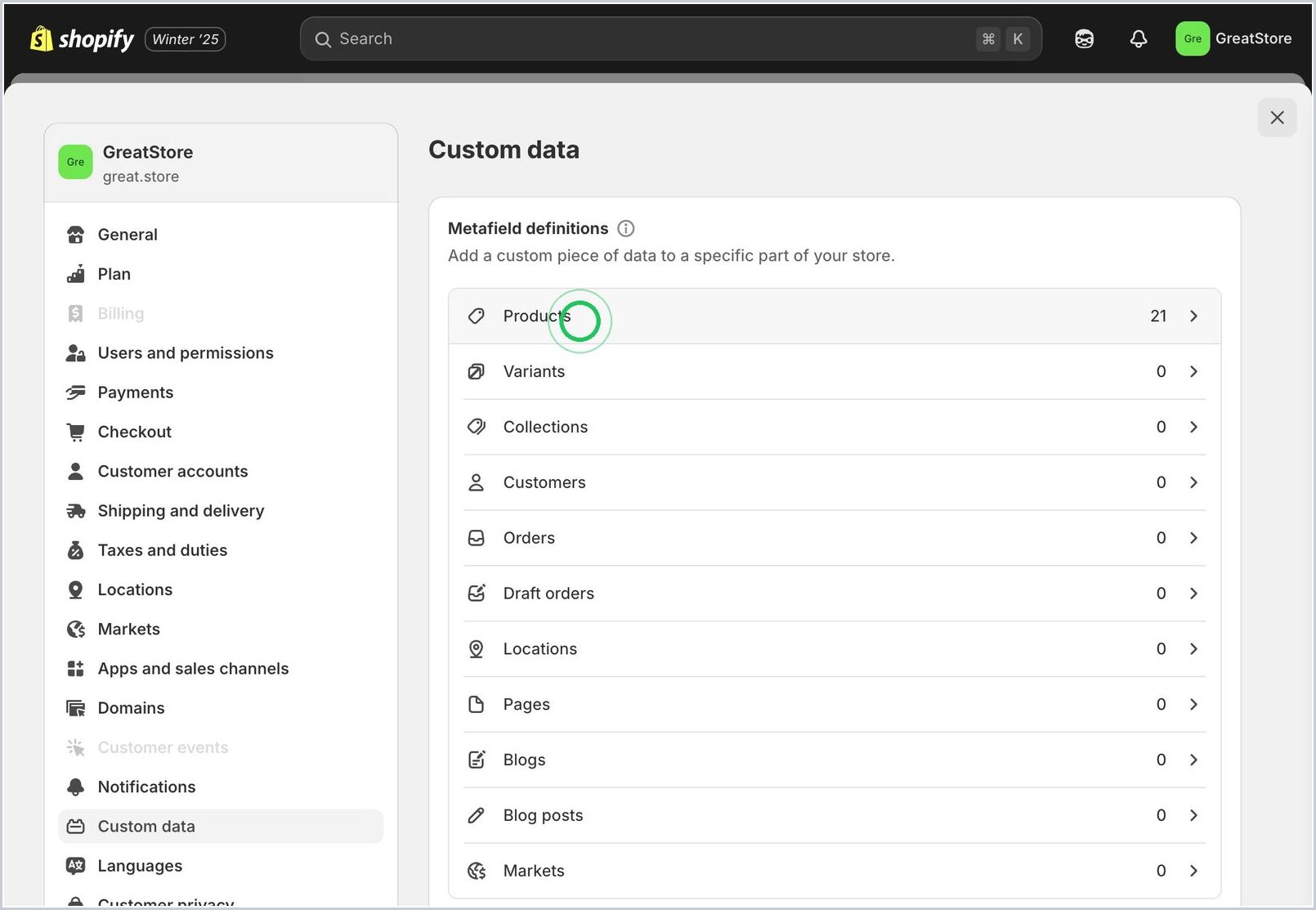This screenshot has width=1316, height=910.
Task: Click the Draft orders row icon
Action: click(477, 594)
